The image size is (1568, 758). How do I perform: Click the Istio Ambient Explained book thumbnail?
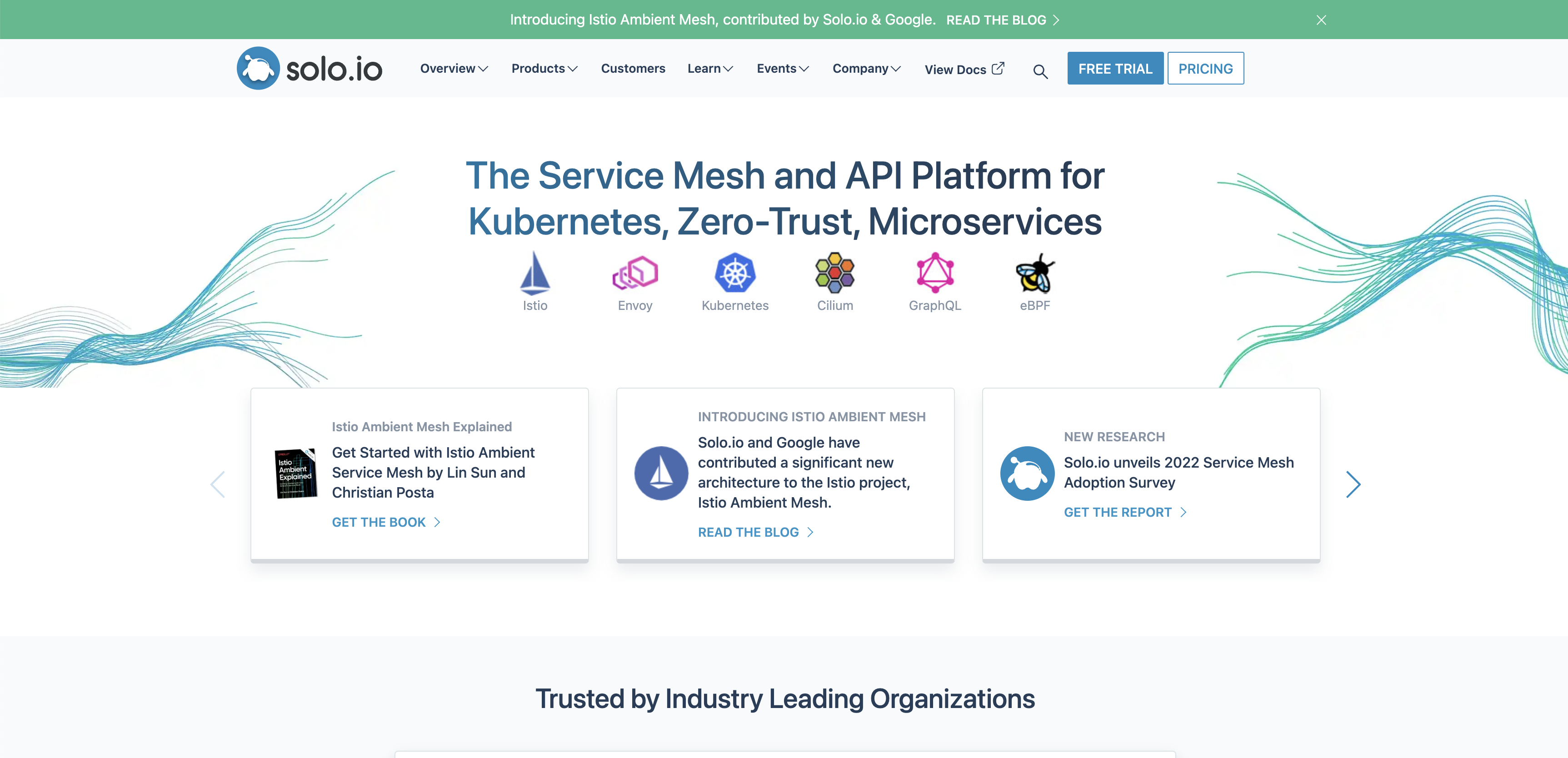(296, 473)
